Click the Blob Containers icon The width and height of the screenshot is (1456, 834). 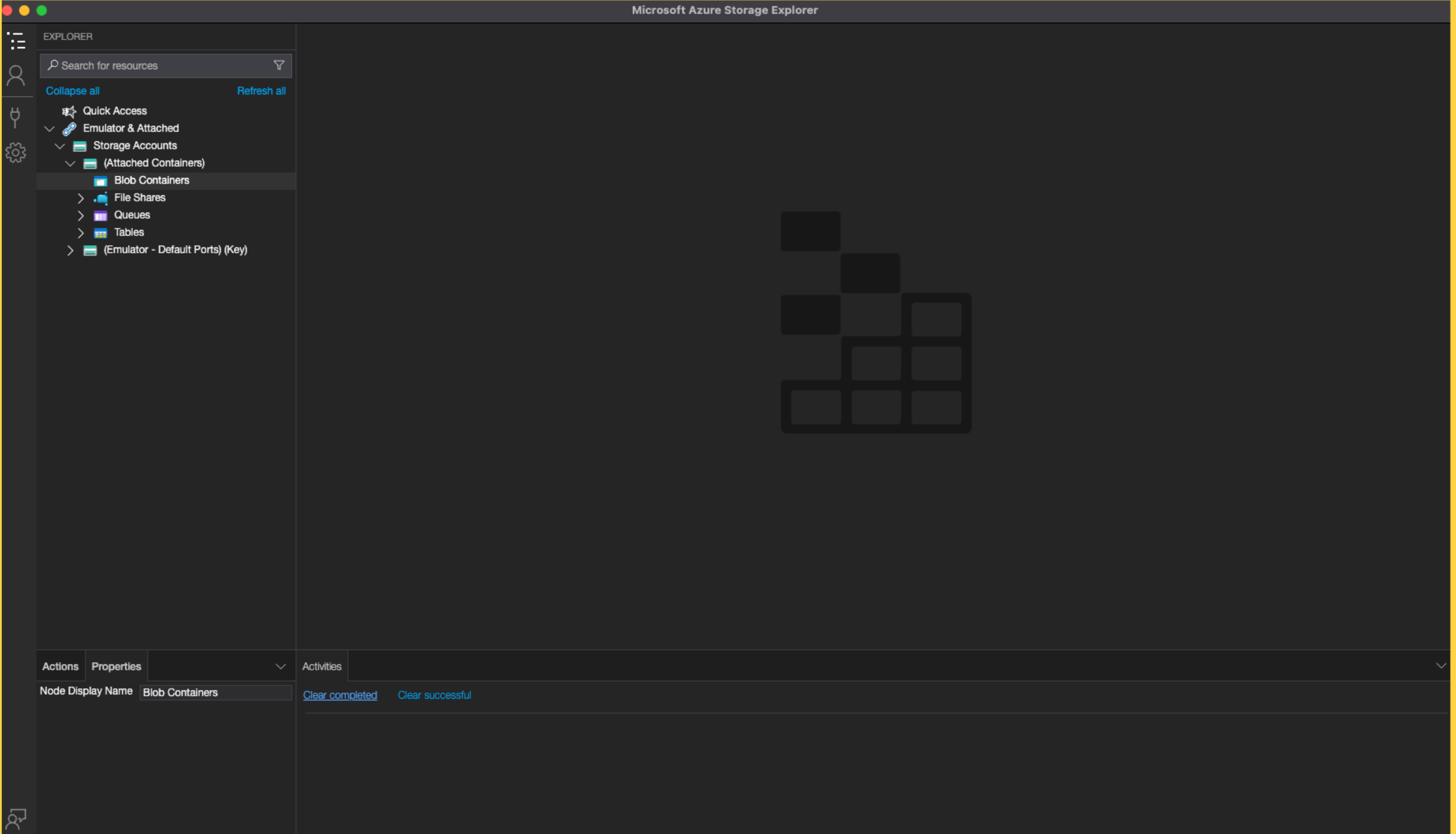pos(100,181)
